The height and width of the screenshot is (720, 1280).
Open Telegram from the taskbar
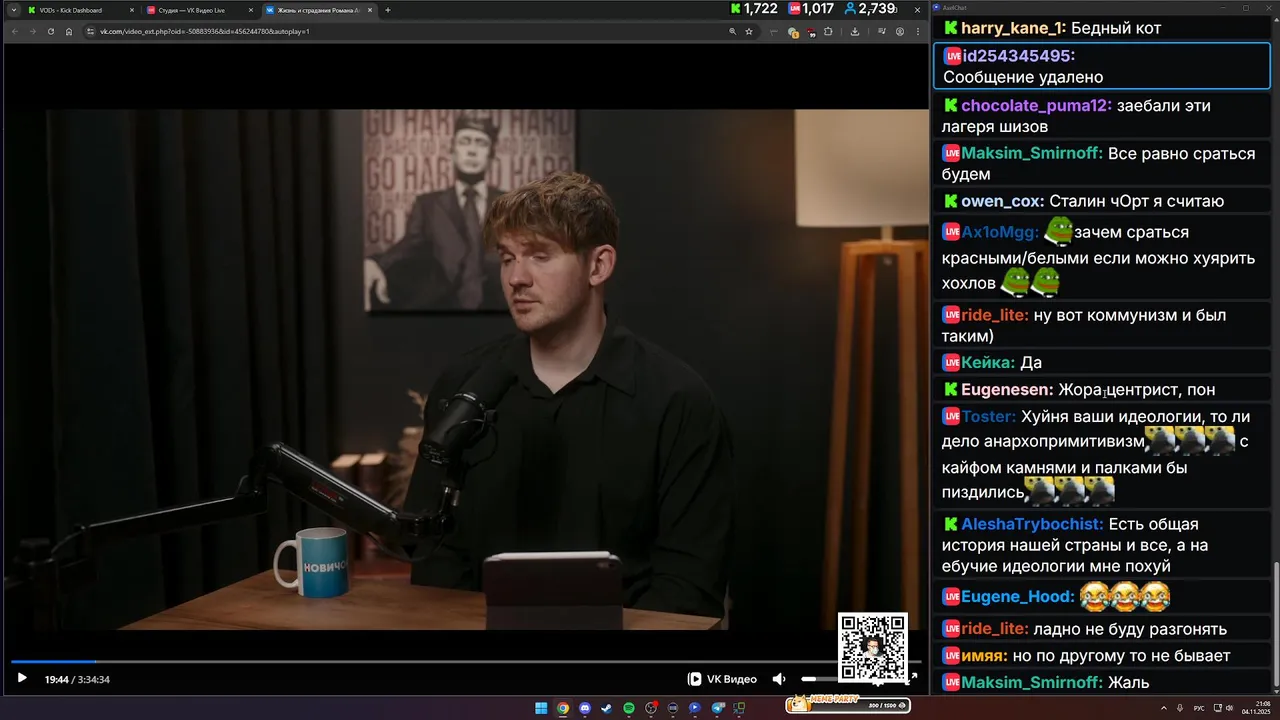717,708
